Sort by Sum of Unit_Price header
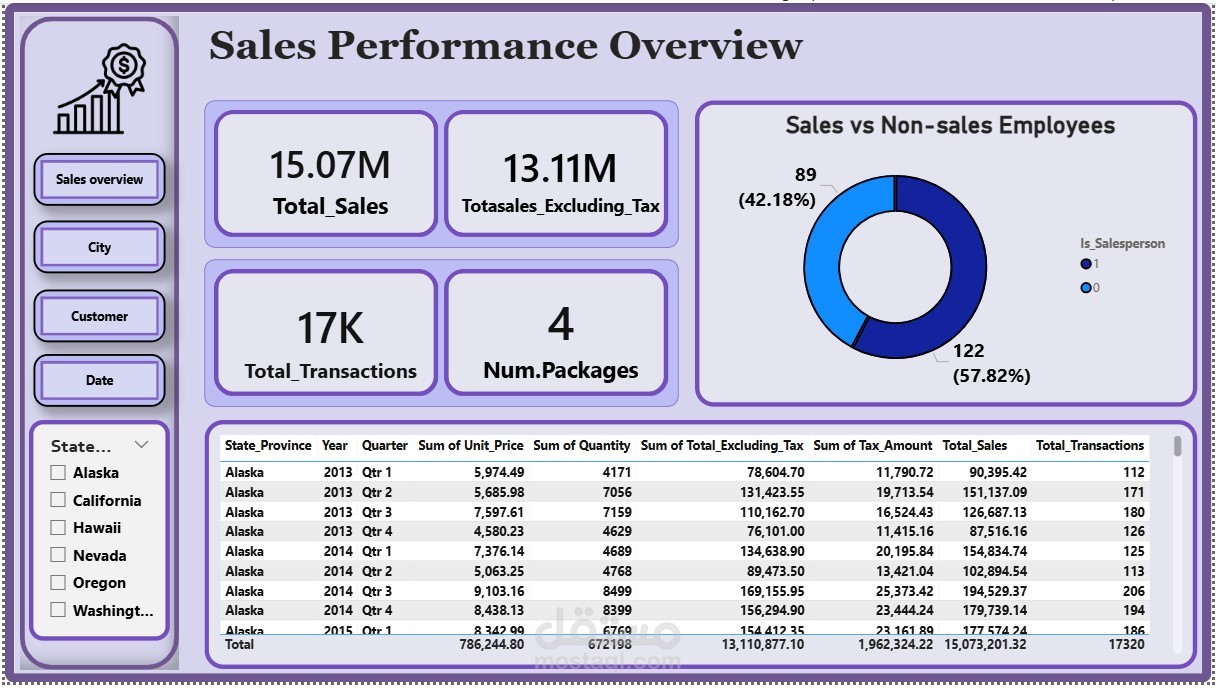Image resolution: width=1216 pixels, height=688 pixels. pyautogui.click(x=471, y=446)
